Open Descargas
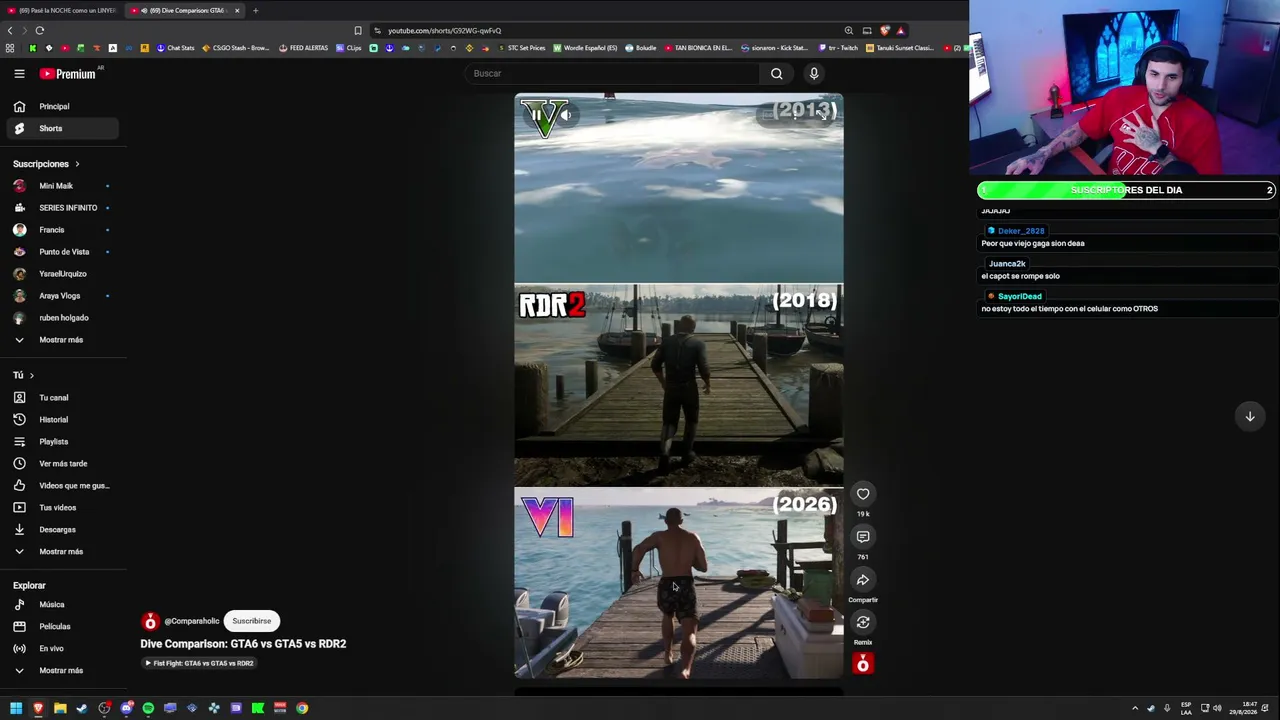 [x=64, y=530]
